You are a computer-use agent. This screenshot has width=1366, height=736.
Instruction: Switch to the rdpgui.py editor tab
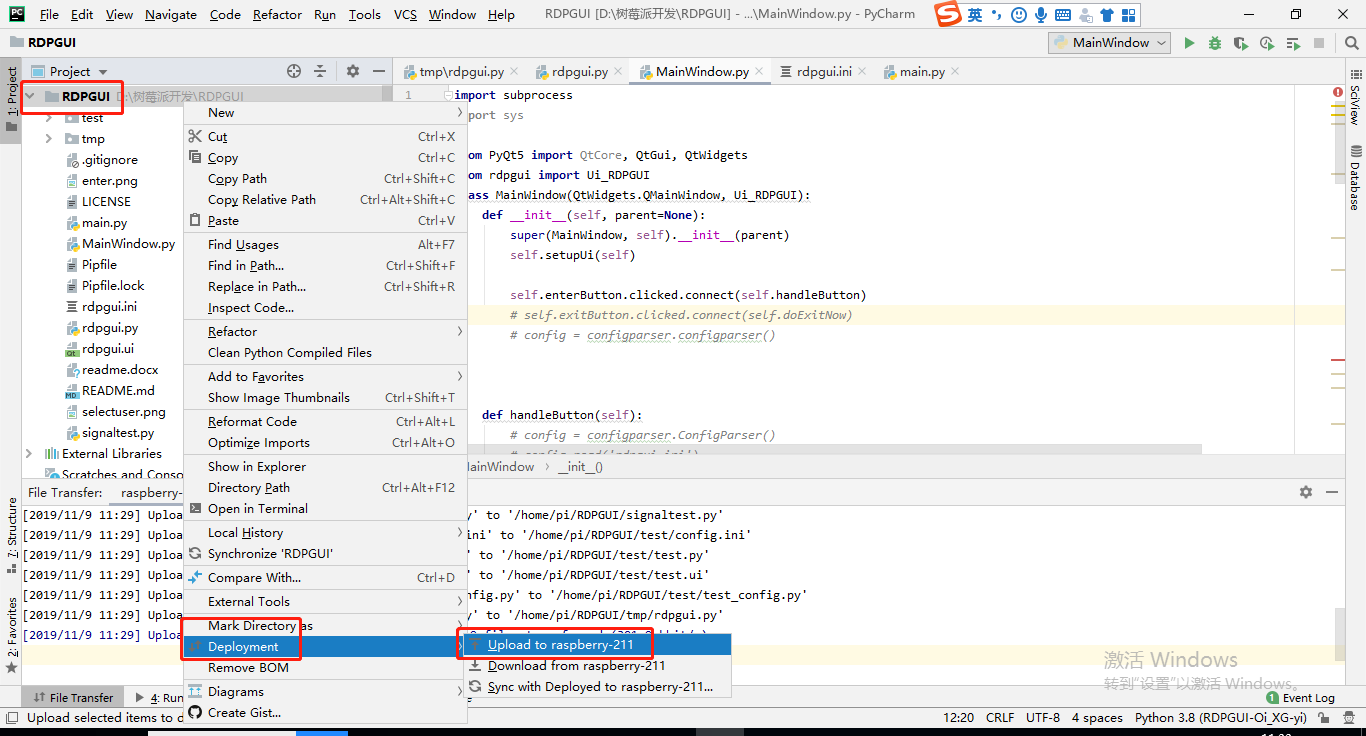tap(578, 72)
